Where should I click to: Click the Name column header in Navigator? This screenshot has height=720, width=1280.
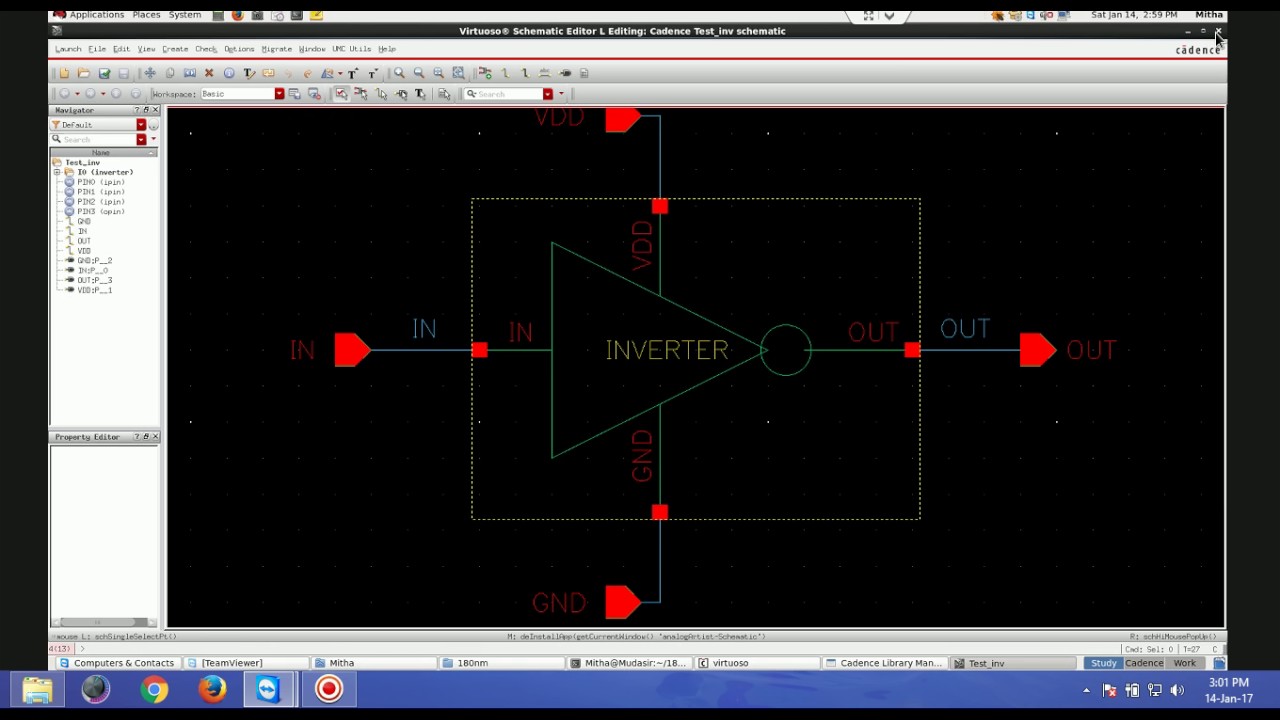click(x=101, y=153)
